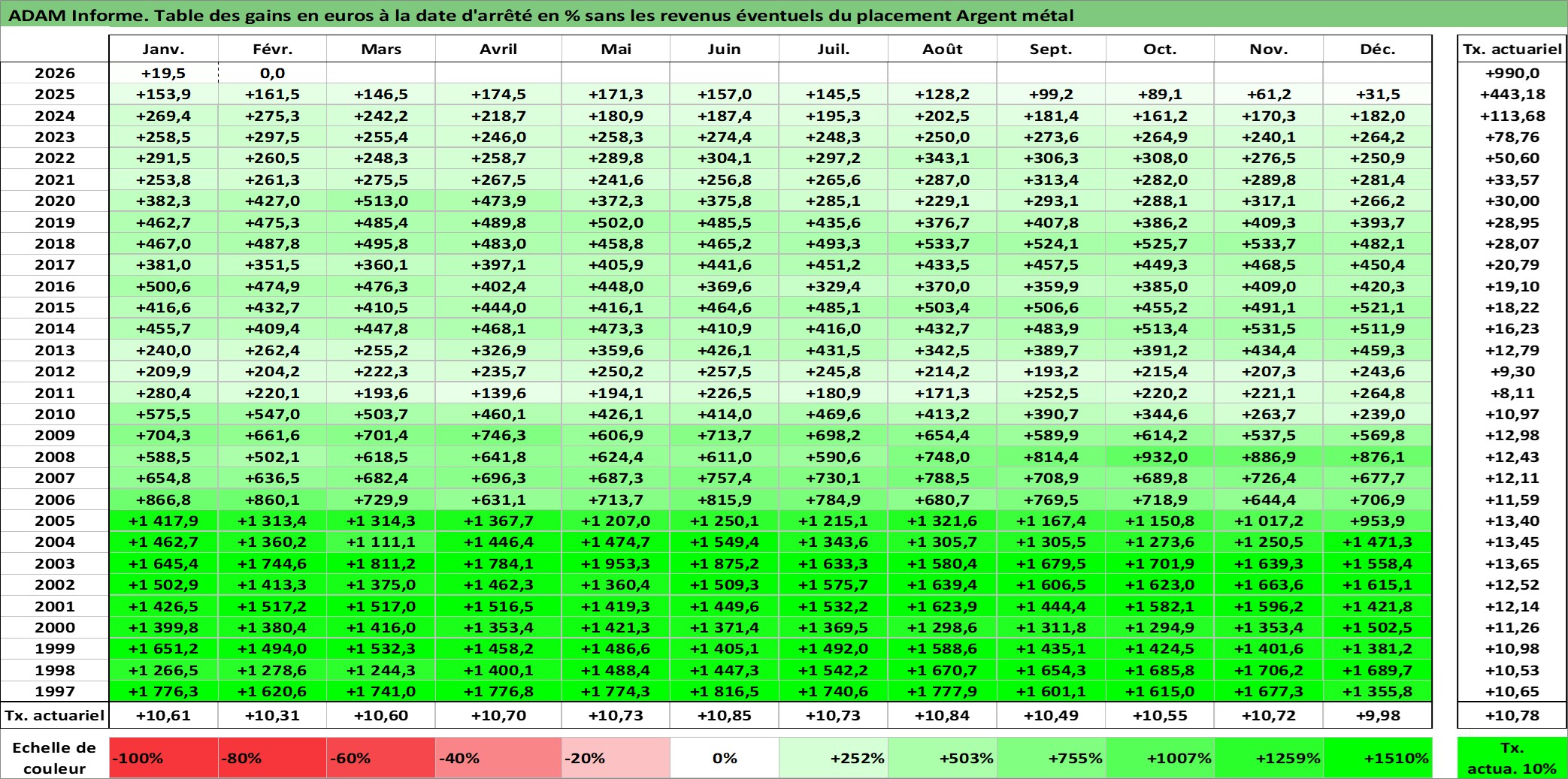Click the 'Tx. actuariel' column header at top right

[1512, 49]
